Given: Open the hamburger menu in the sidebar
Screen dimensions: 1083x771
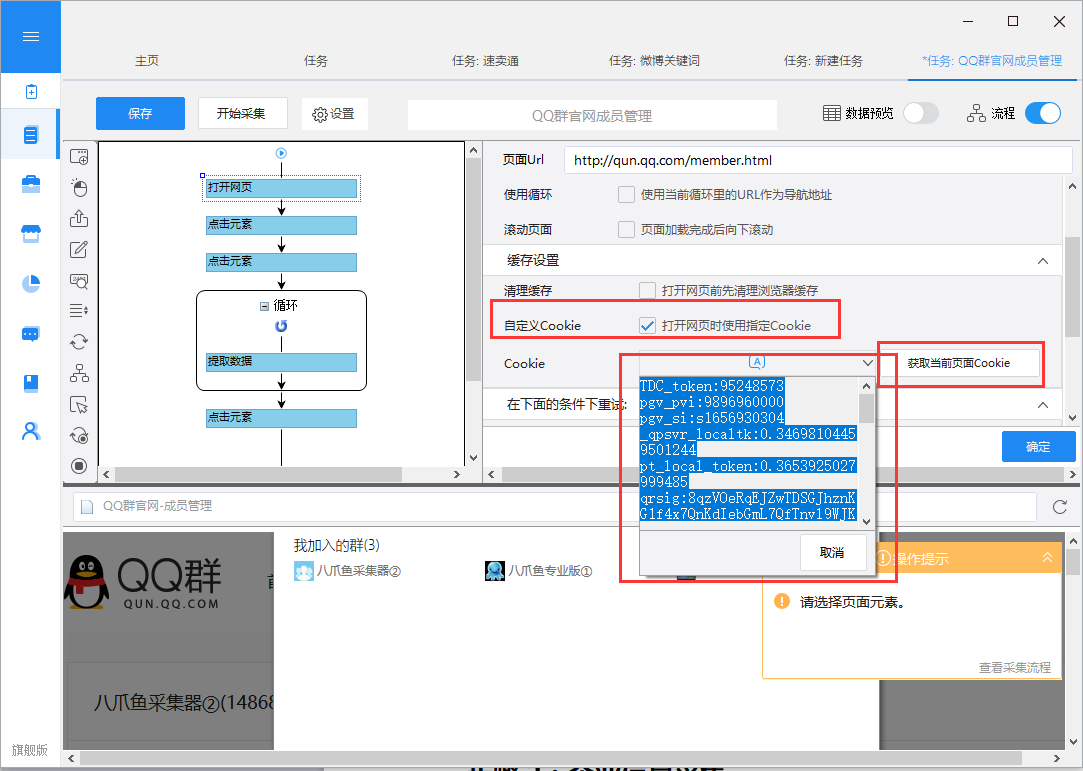Looking at the screenshot, I should click(x=31, y=37).
